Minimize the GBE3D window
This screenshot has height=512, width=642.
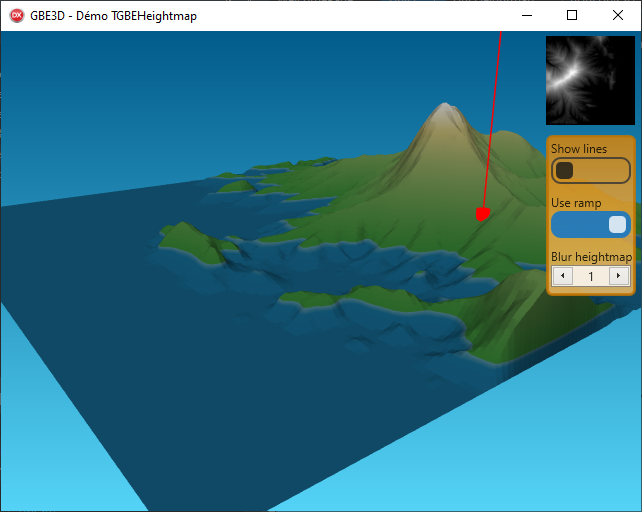pyautogui.click(x=527, y=16)
